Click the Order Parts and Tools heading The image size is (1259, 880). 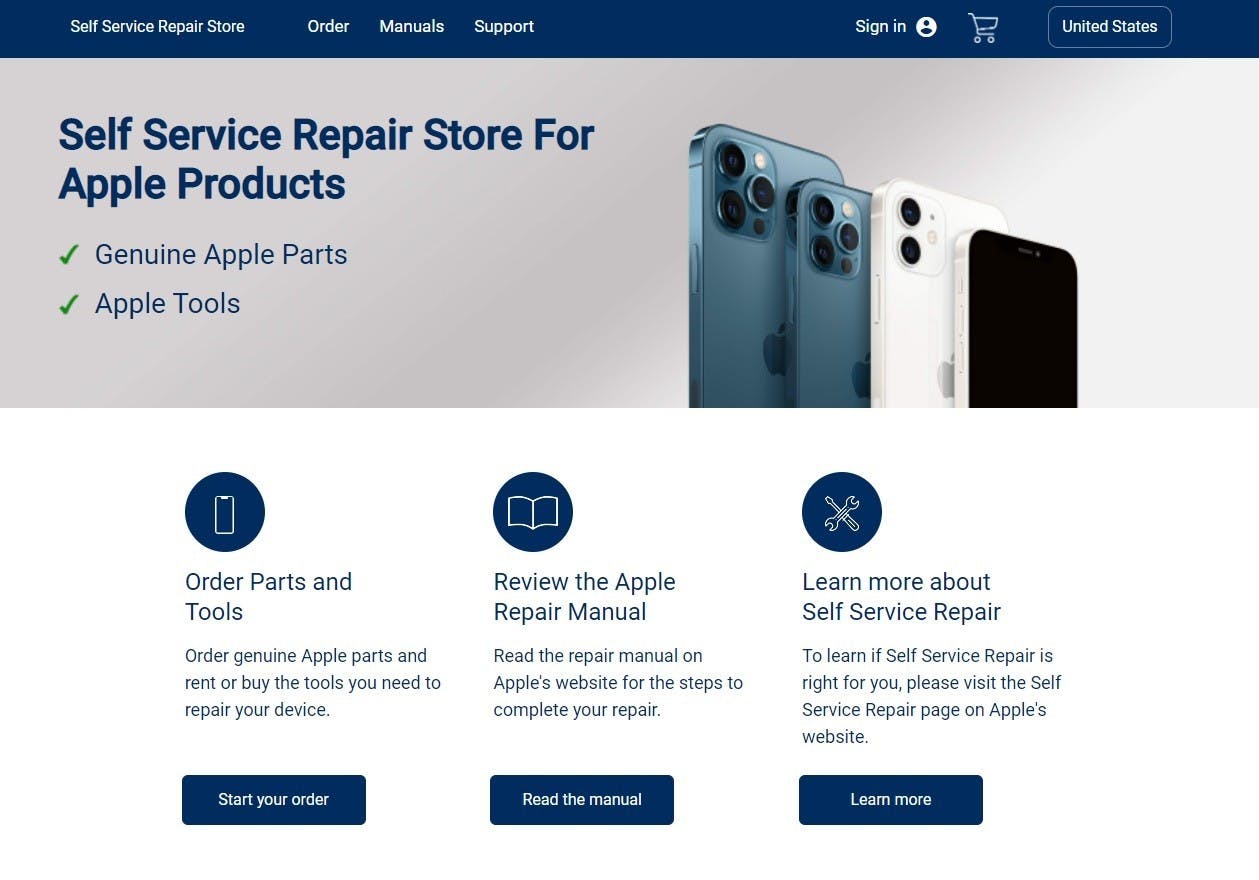tap(269, 597)
